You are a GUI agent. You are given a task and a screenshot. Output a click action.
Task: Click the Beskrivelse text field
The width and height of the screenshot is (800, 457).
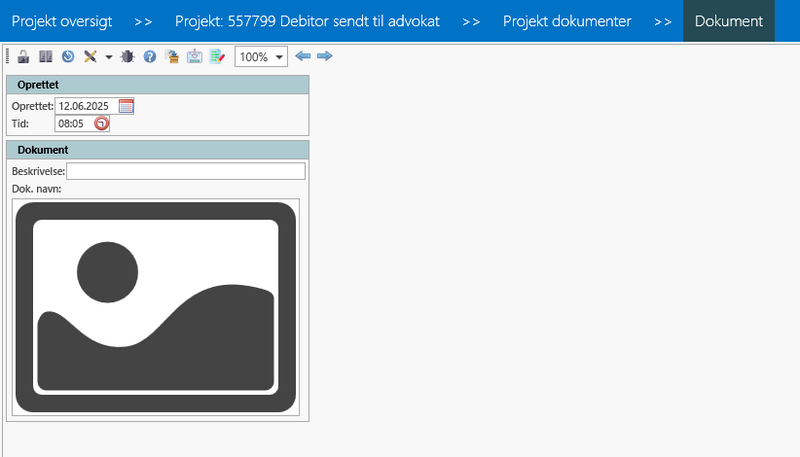(185, 171)
